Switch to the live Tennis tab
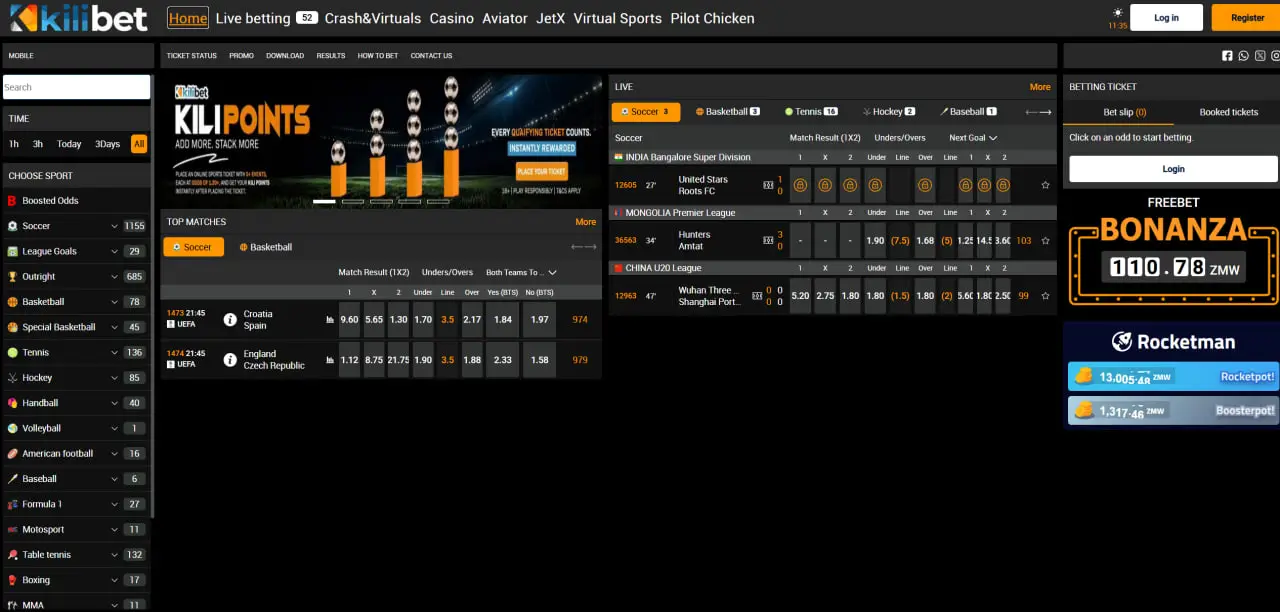Viewport: 1280px width, 612px height. pos(811,112)
